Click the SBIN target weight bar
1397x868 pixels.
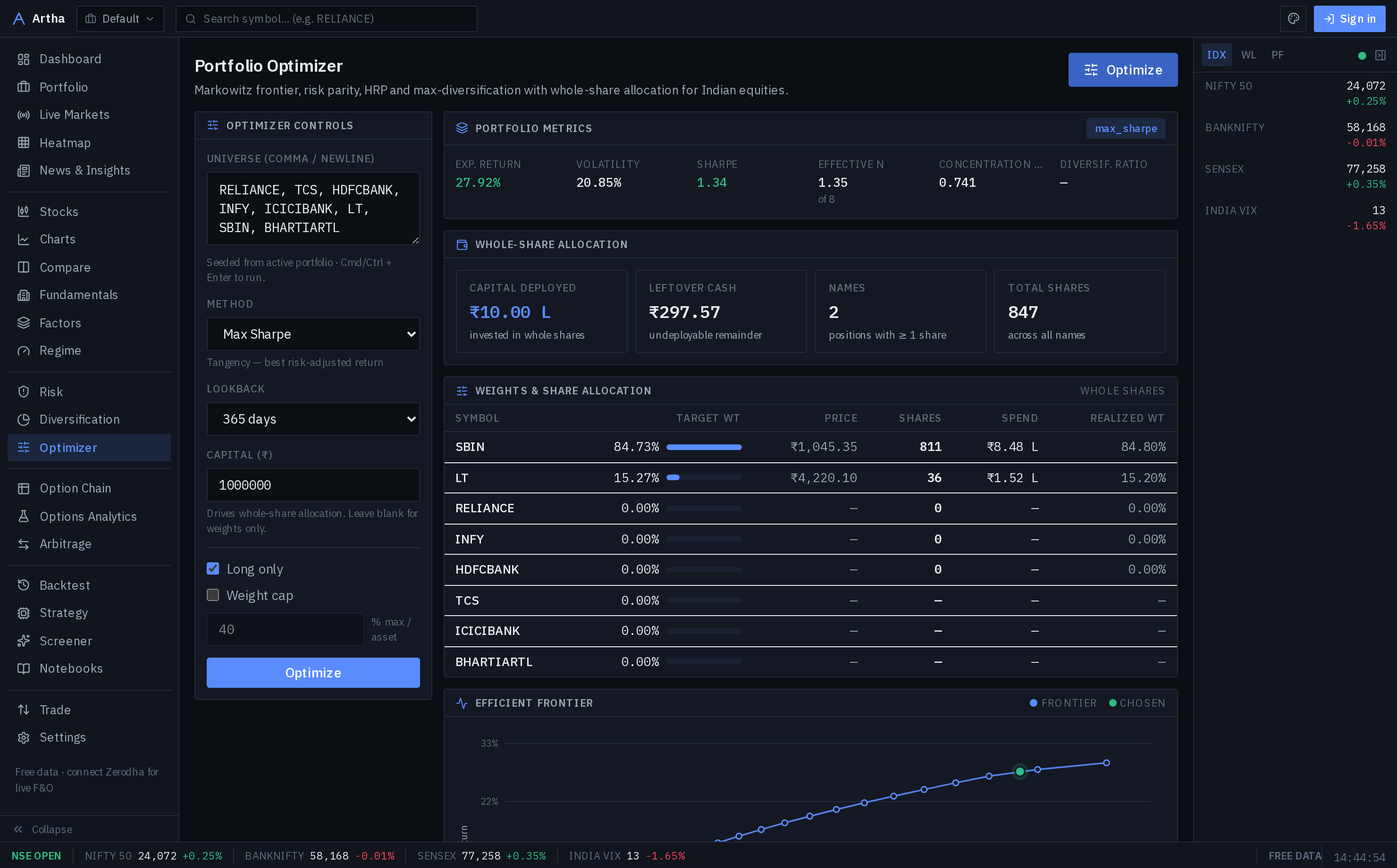(x=704, y=447)
